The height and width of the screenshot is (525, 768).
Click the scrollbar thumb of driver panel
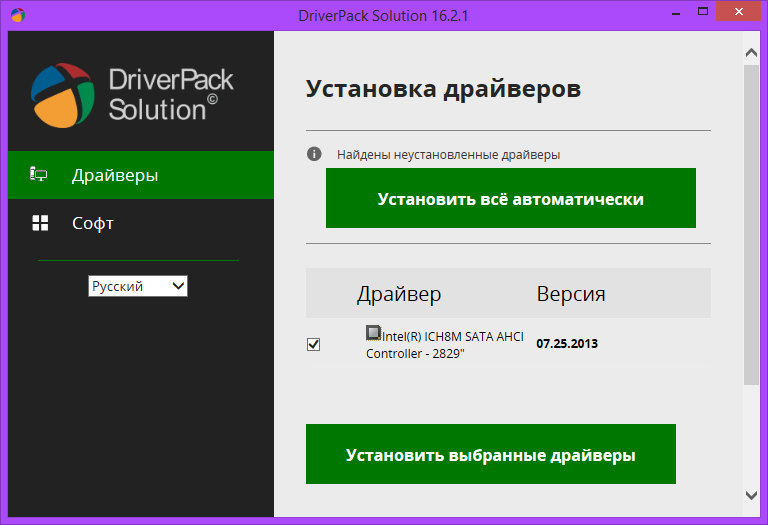click(752, 220)
